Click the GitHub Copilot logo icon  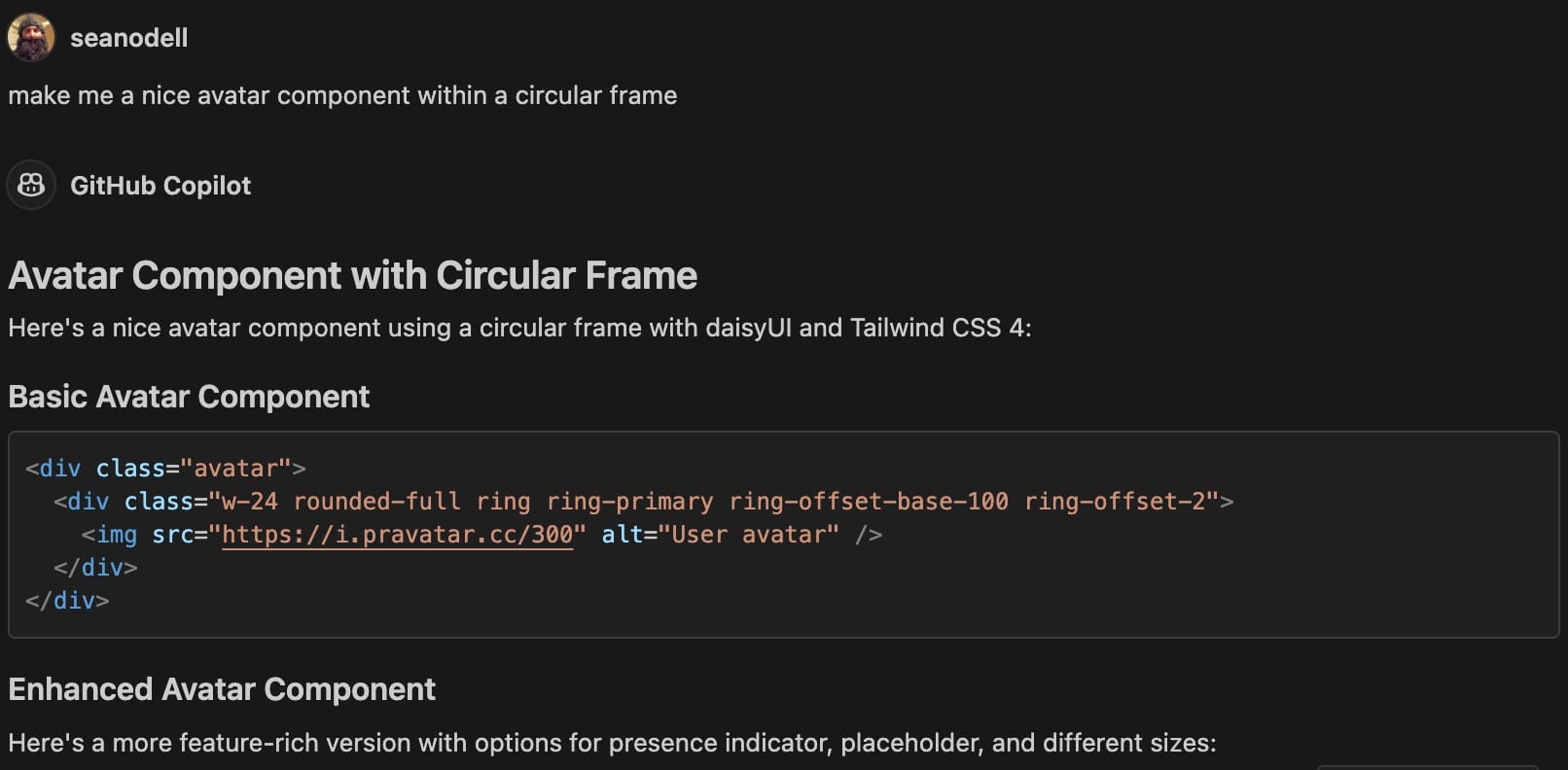31,185
